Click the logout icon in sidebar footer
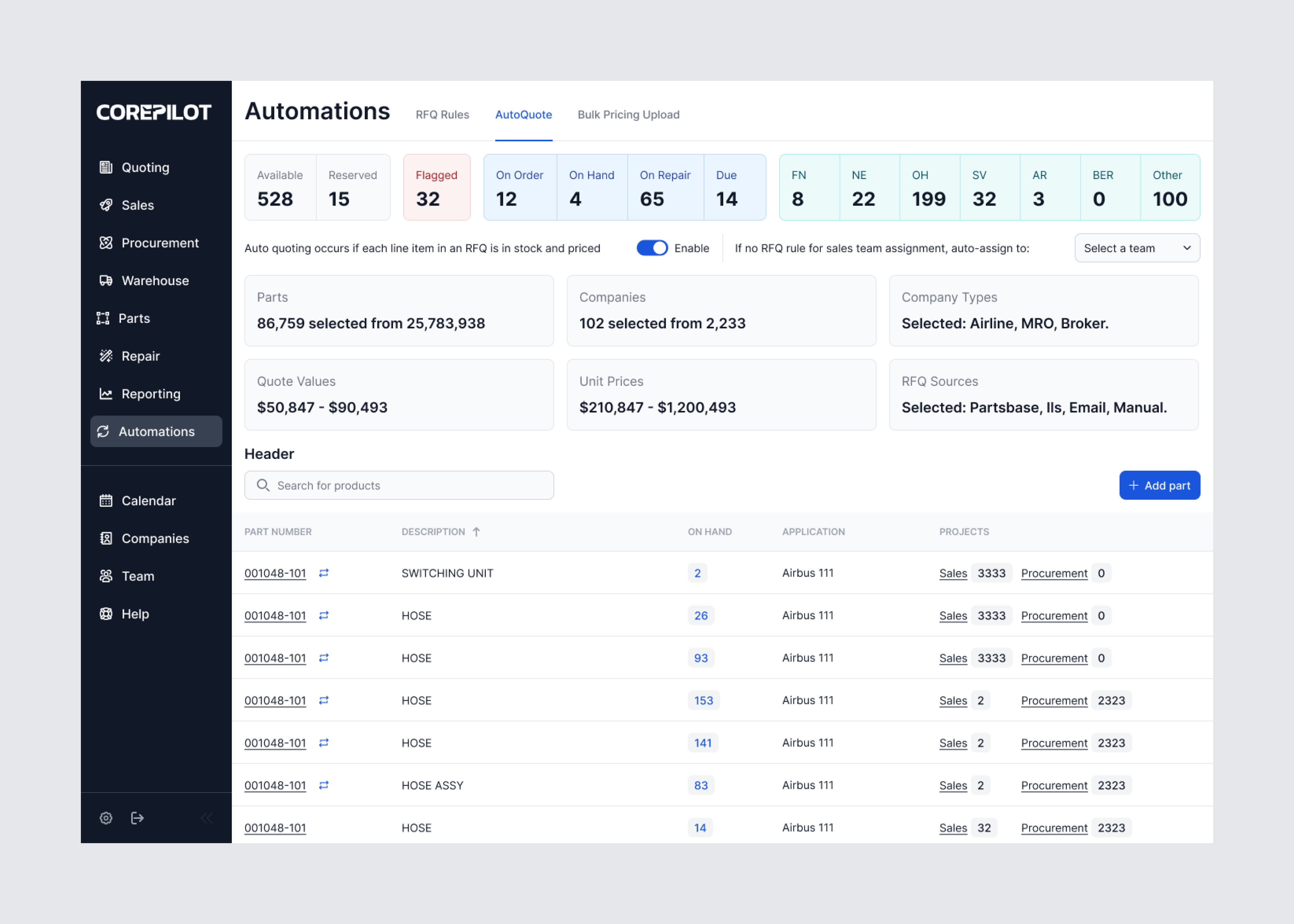Screen dimensions: 1294x924 coord(137,818)
